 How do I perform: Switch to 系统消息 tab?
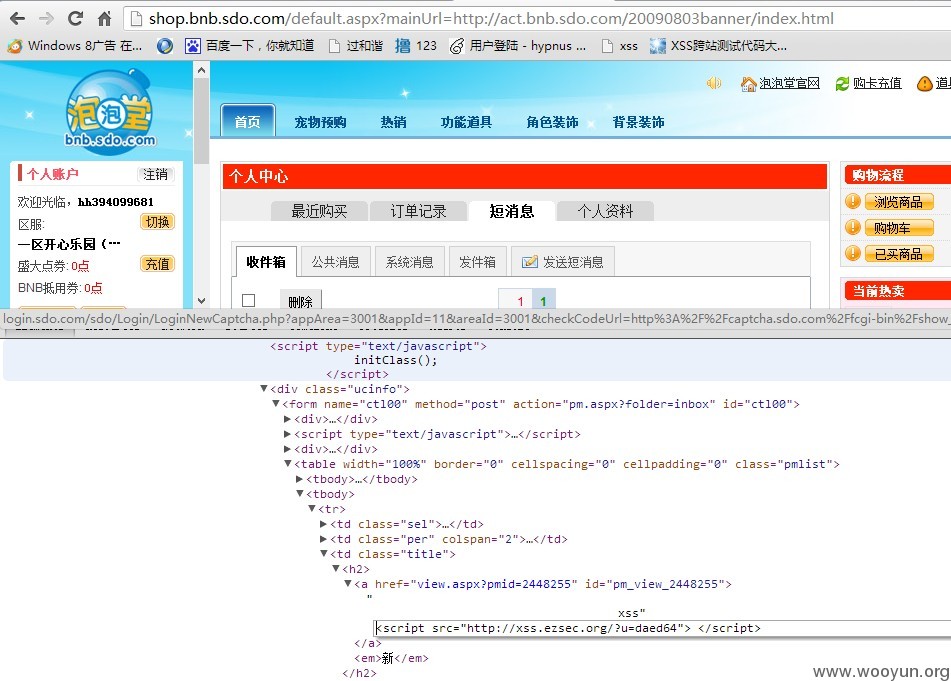point(409,262)
